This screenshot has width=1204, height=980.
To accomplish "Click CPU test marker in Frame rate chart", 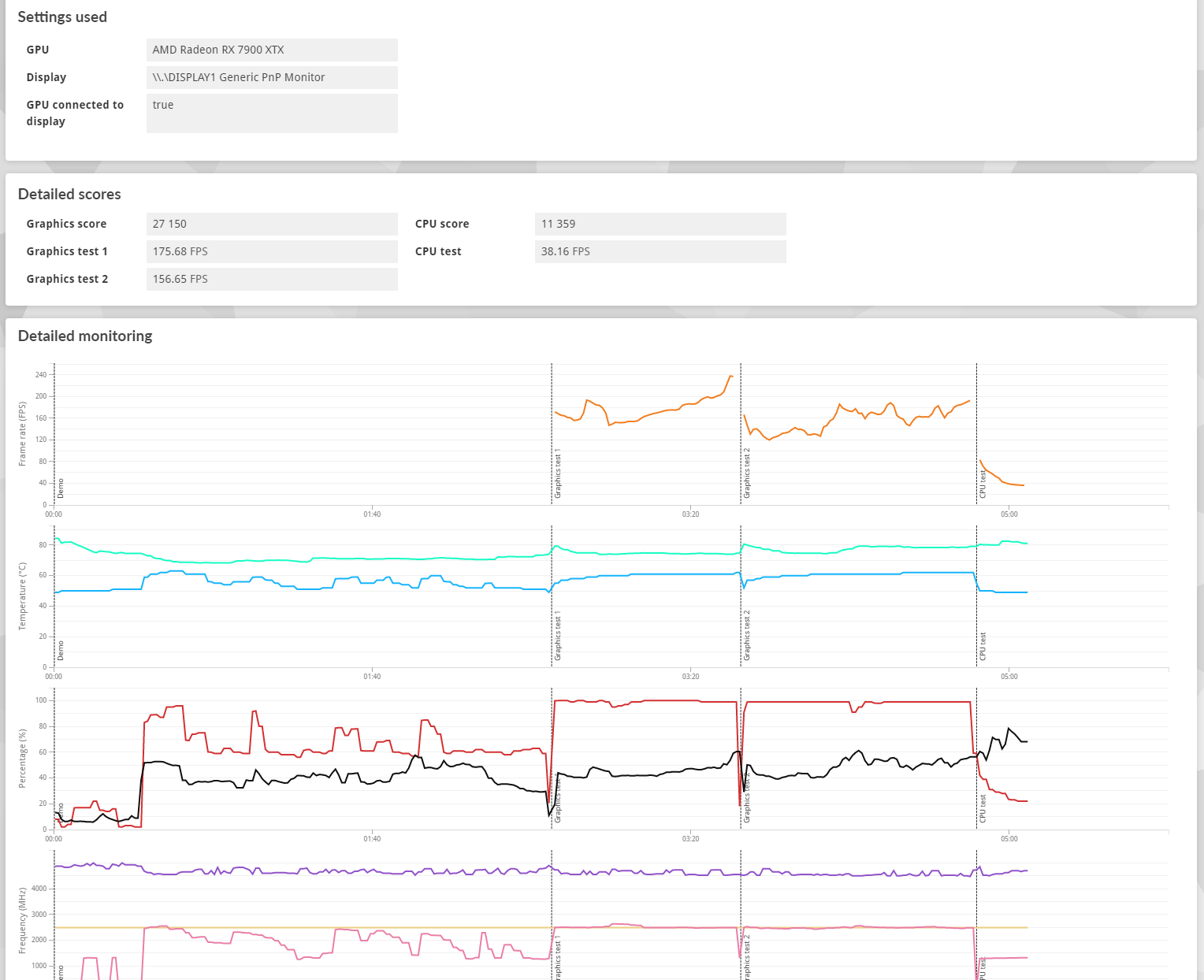I will [x=983, y=484].
